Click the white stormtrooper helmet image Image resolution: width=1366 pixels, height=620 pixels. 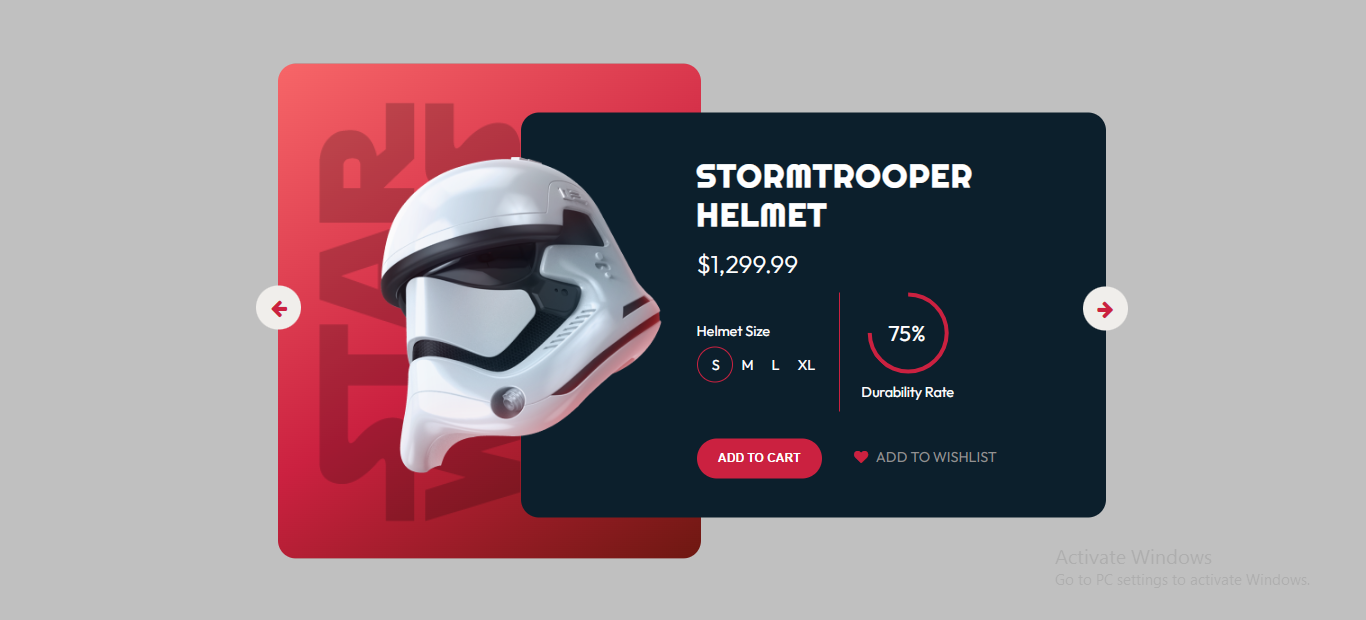[x=520, y=314]
